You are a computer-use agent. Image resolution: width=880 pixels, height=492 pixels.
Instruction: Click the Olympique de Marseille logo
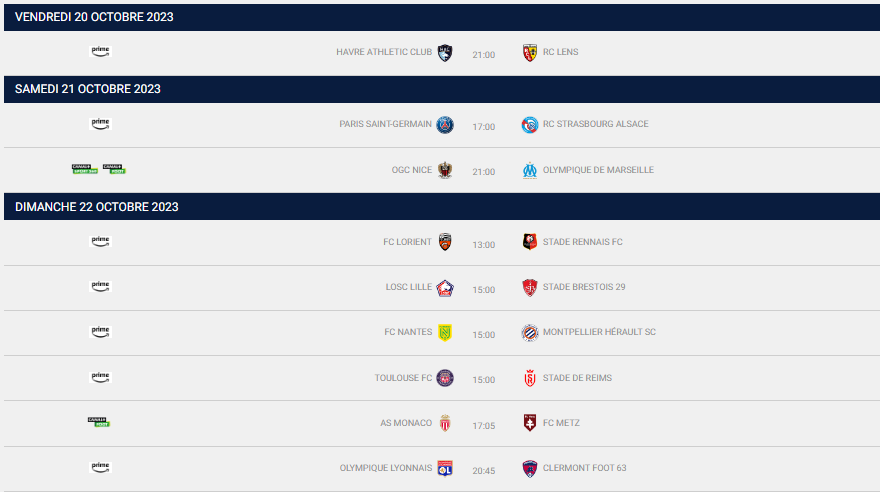530,170
